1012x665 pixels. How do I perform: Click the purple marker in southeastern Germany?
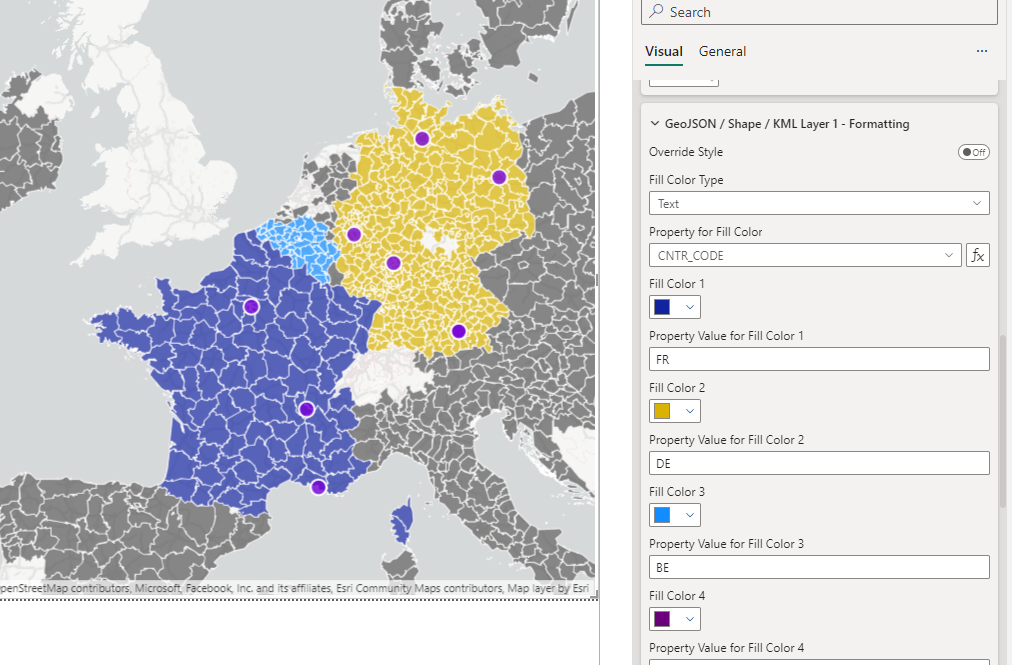458,331
